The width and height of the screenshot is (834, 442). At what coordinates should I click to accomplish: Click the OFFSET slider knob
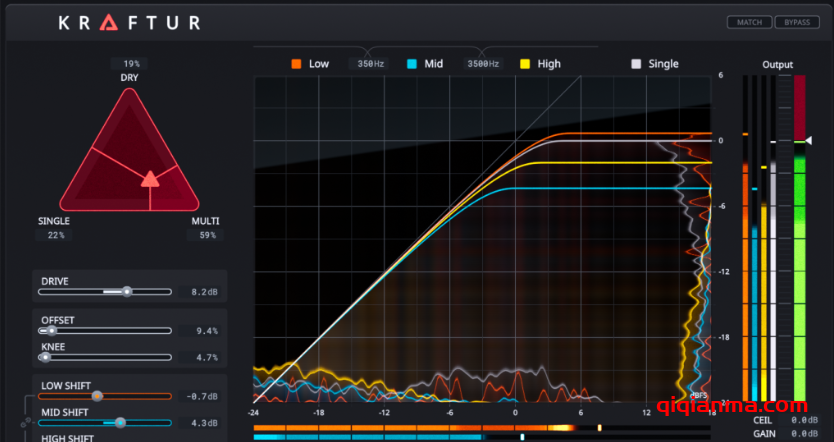51,331
